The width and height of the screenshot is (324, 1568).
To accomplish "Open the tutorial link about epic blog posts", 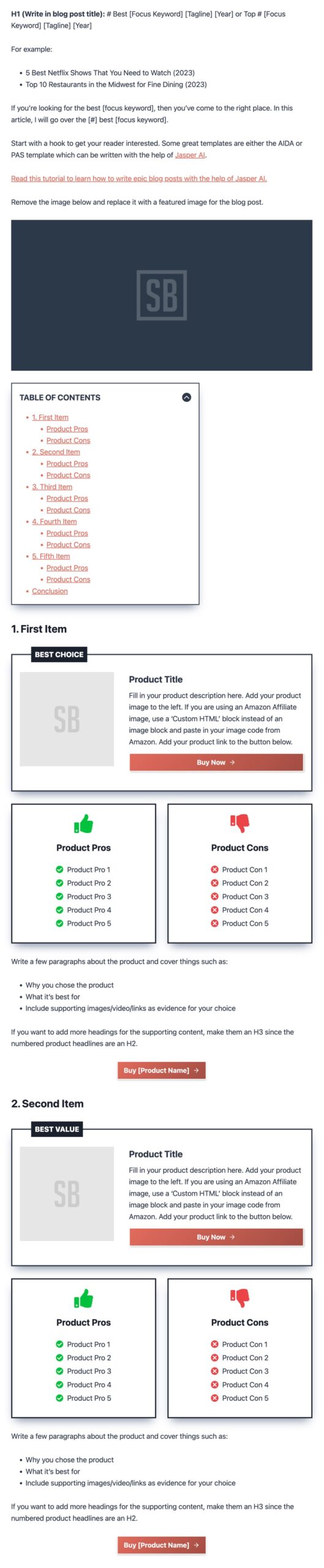I will click(x=139, y=178).
